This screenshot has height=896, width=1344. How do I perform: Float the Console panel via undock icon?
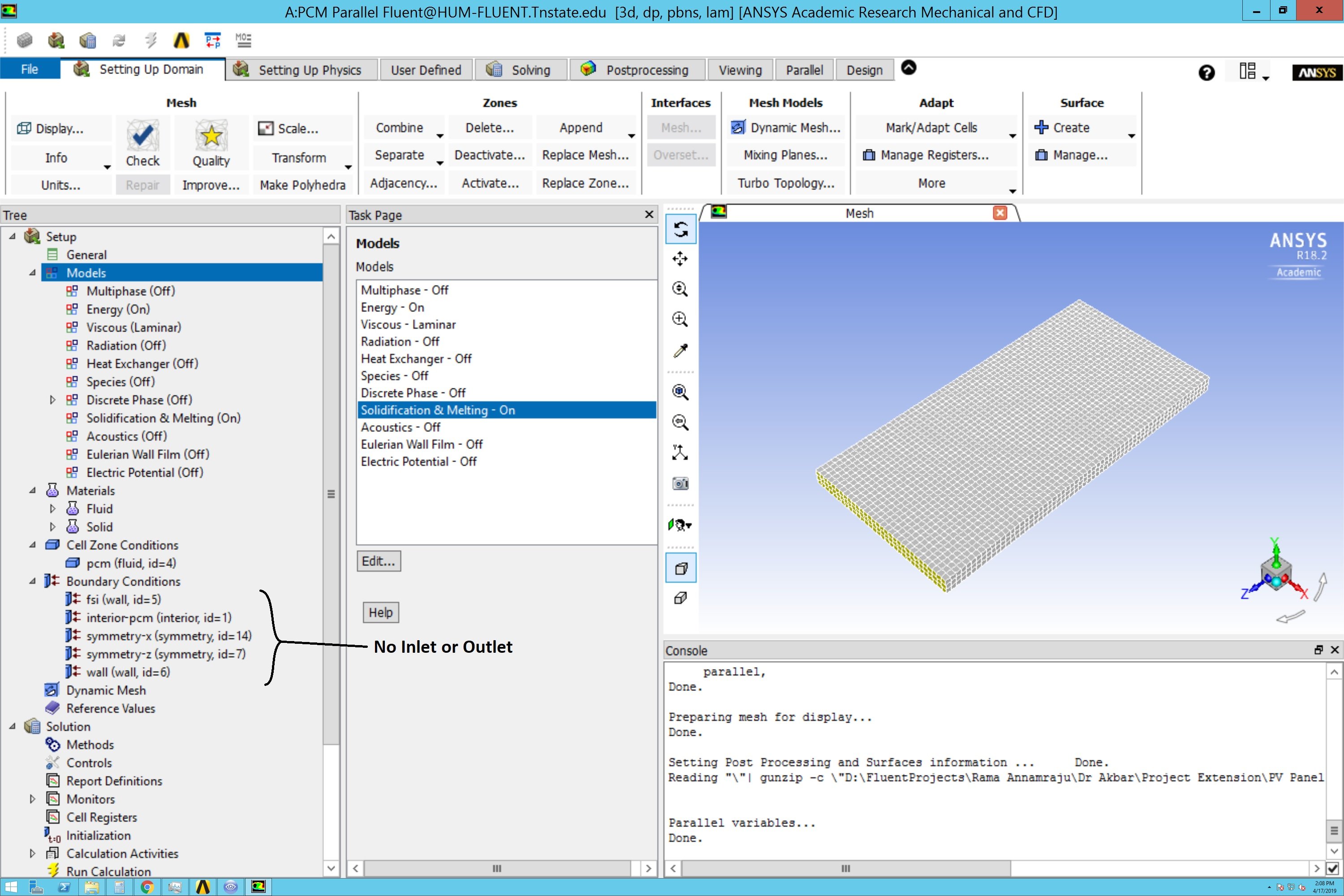point(1319,650)
